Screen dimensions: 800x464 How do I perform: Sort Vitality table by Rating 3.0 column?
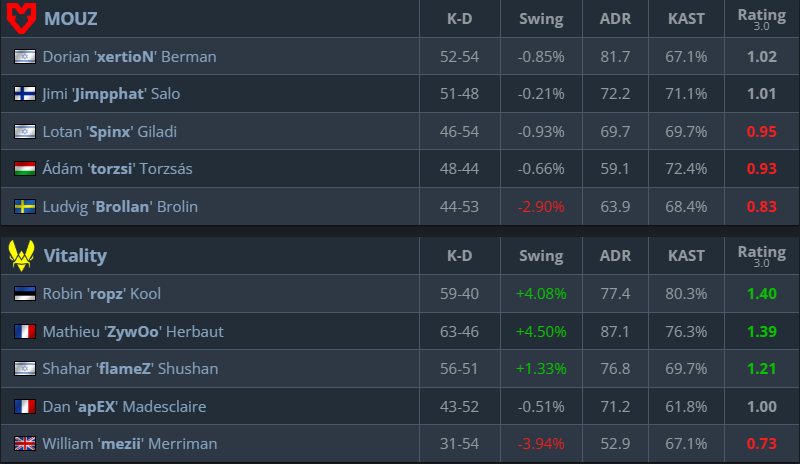[x=761, y=256]
